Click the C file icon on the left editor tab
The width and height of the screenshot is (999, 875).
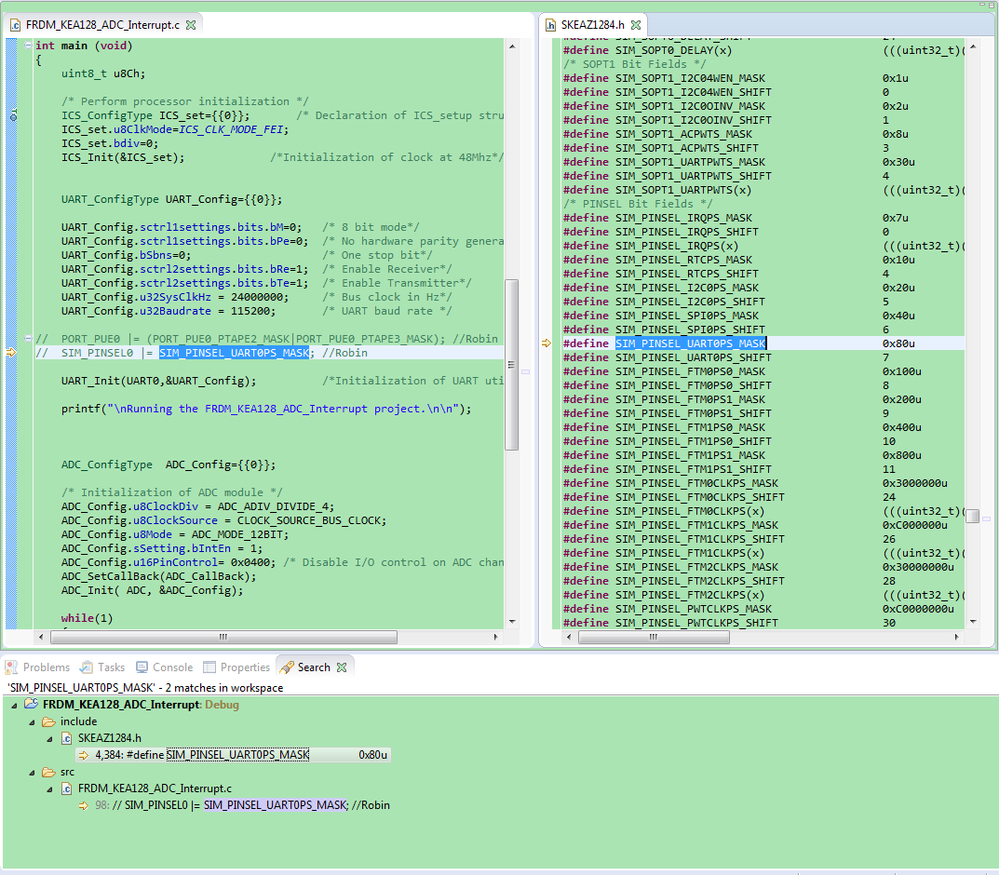tap(15, 25)
